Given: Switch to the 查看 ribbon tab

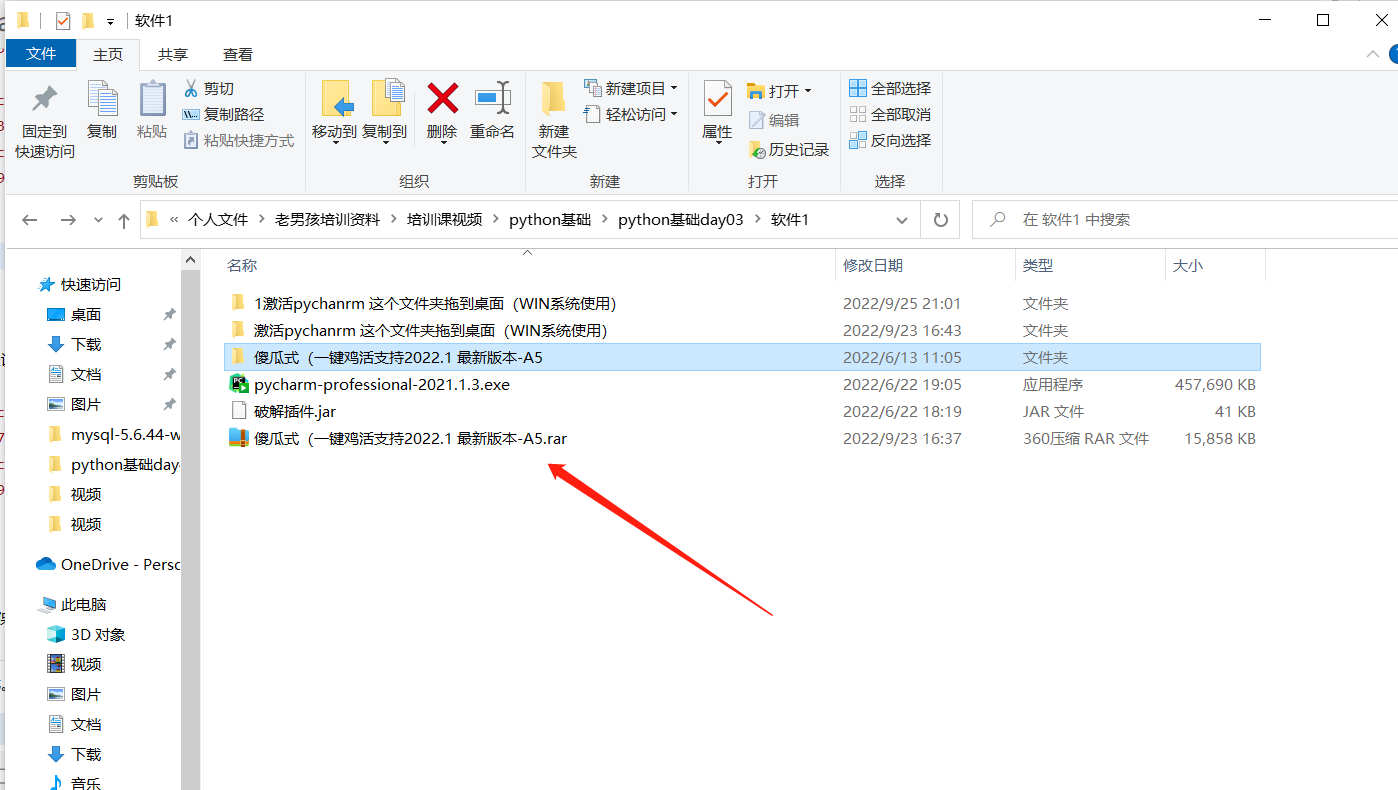Looking at the screenshot, I should (x=238, y=55).
